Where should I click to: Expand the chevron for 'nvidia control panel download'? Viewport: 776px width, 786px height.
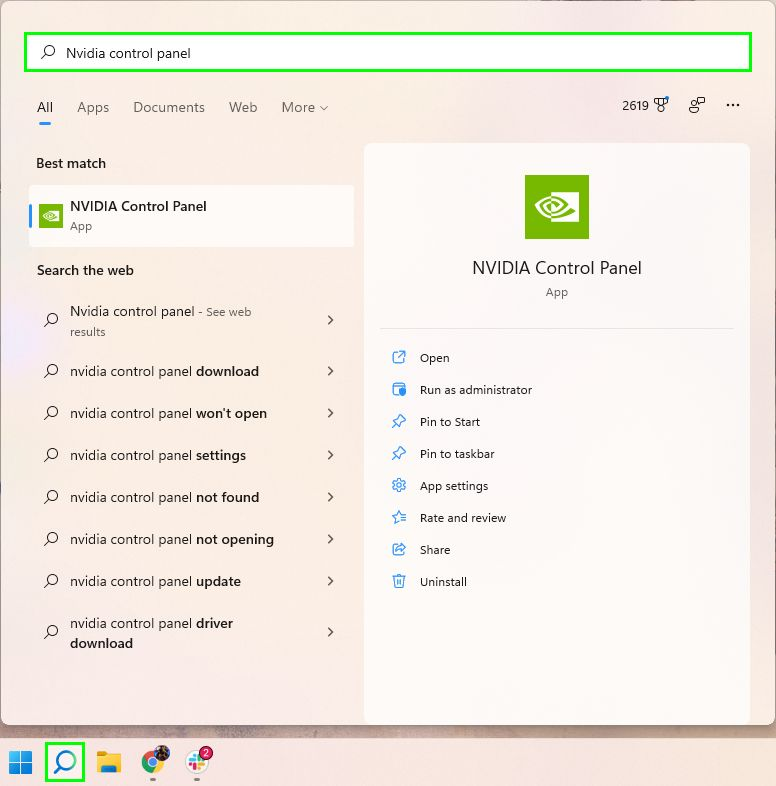tap(330, 371)
